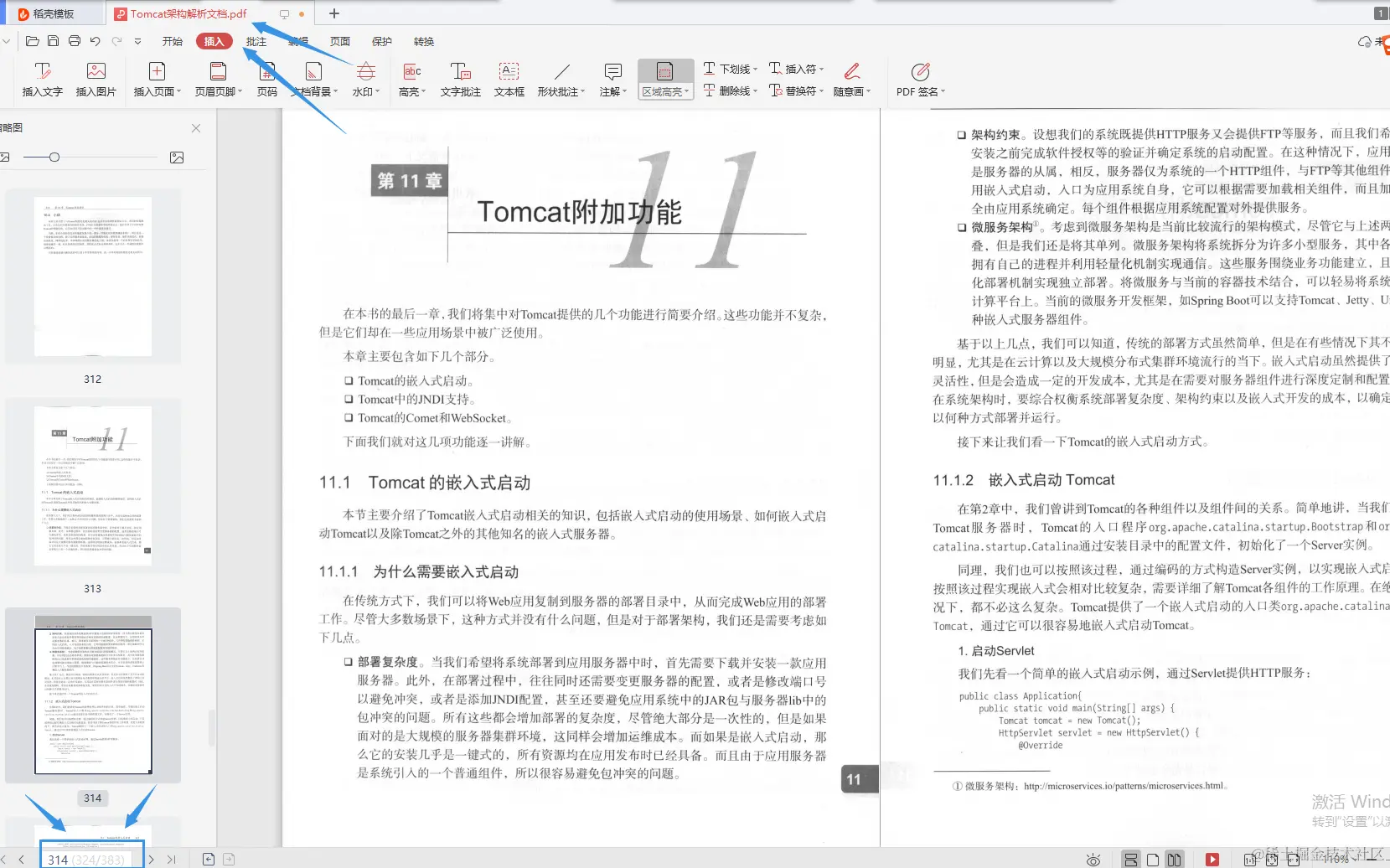
Task: Jump to the last page arrow
Action: [172, 860]
